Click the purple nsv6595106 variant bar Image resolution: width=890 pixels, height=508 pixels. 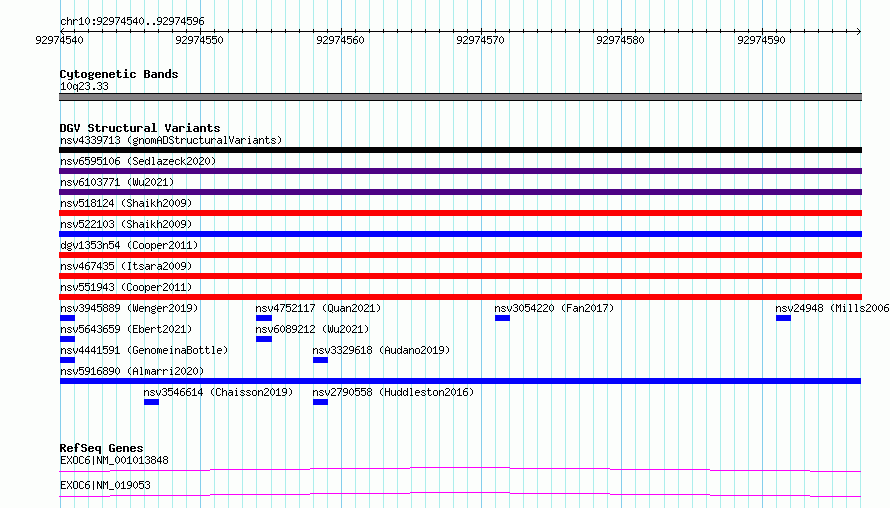[x=460, y=171]
